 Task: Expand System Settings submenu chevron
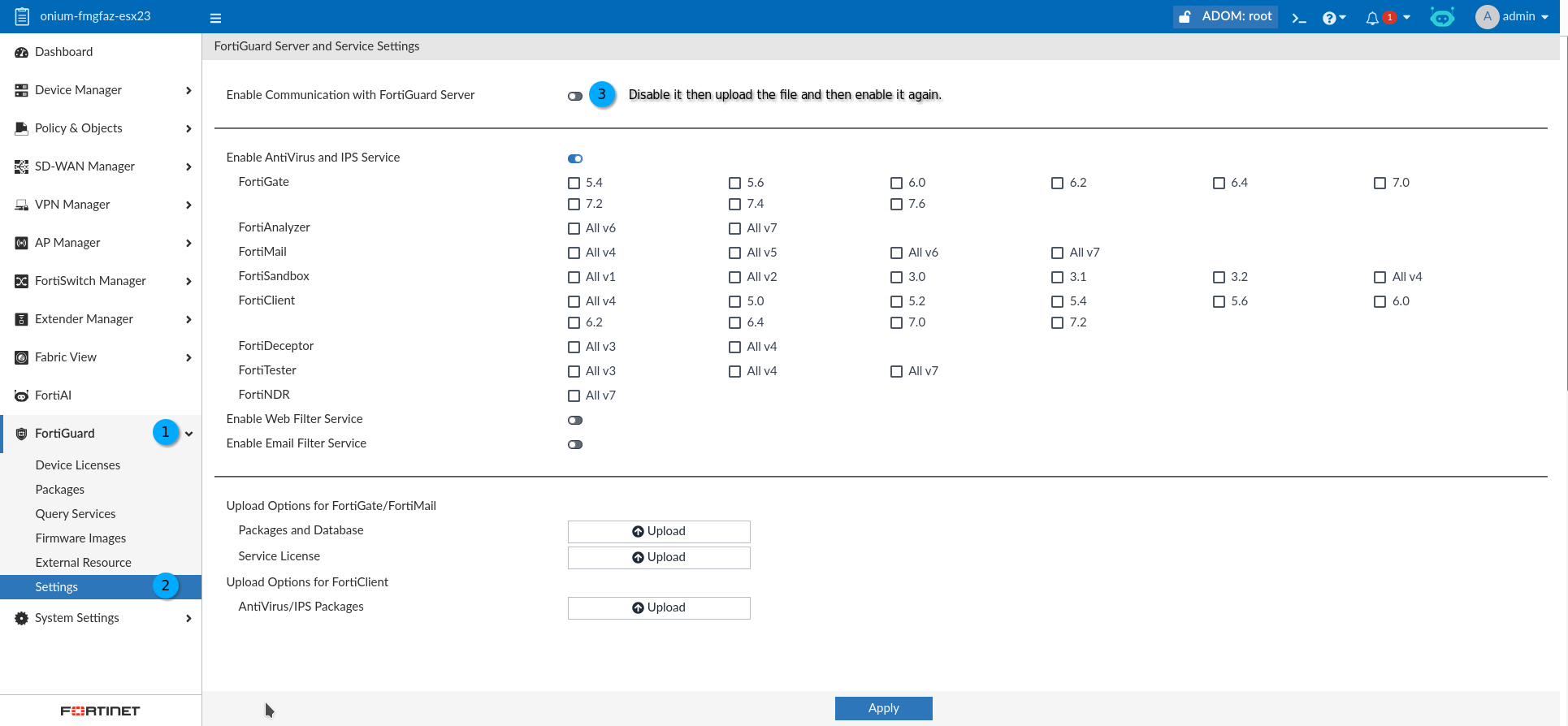coord(188,618)
